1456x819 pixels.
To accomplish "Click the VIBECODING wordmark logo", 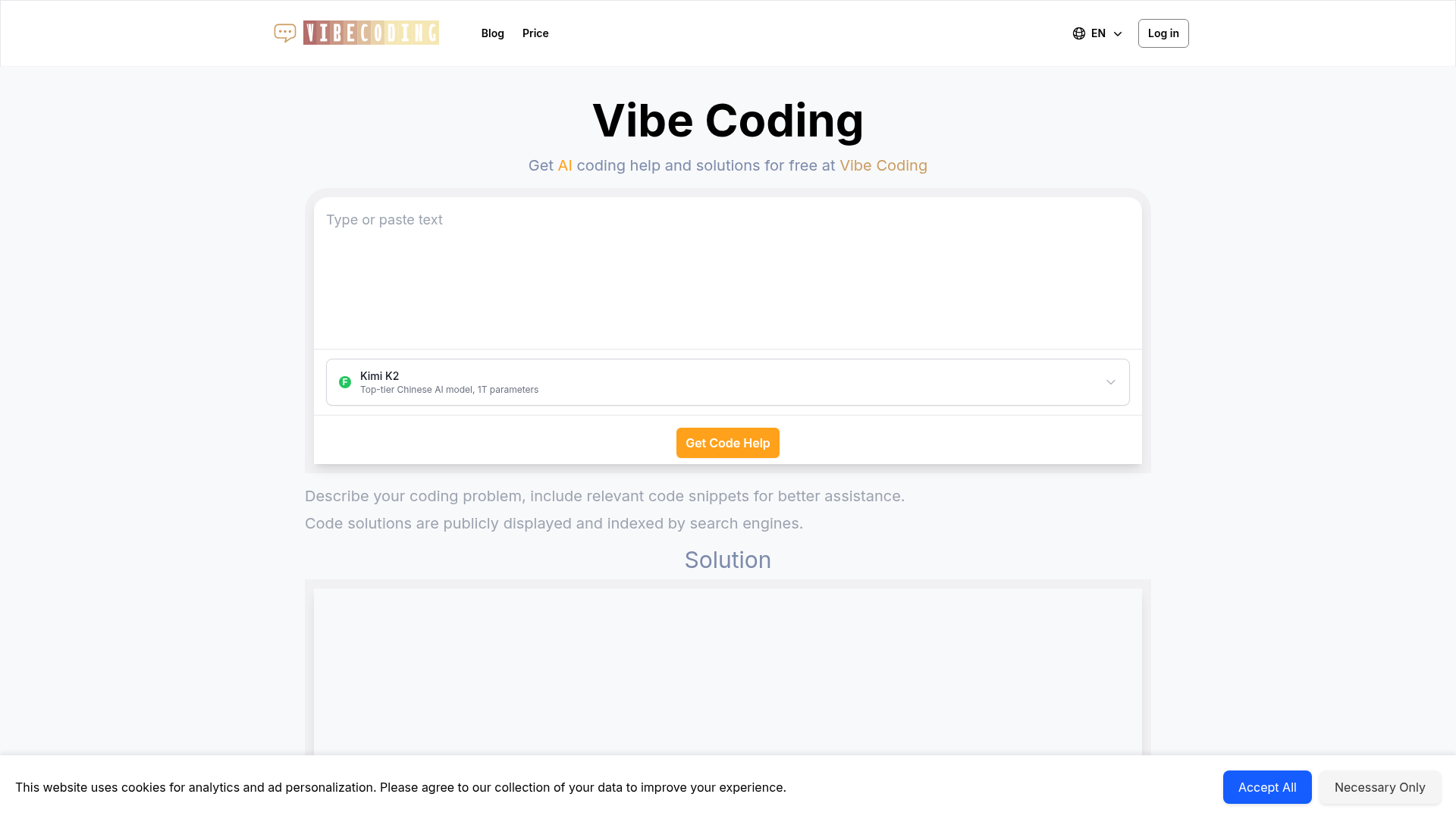I will click(x=371, y=33).
